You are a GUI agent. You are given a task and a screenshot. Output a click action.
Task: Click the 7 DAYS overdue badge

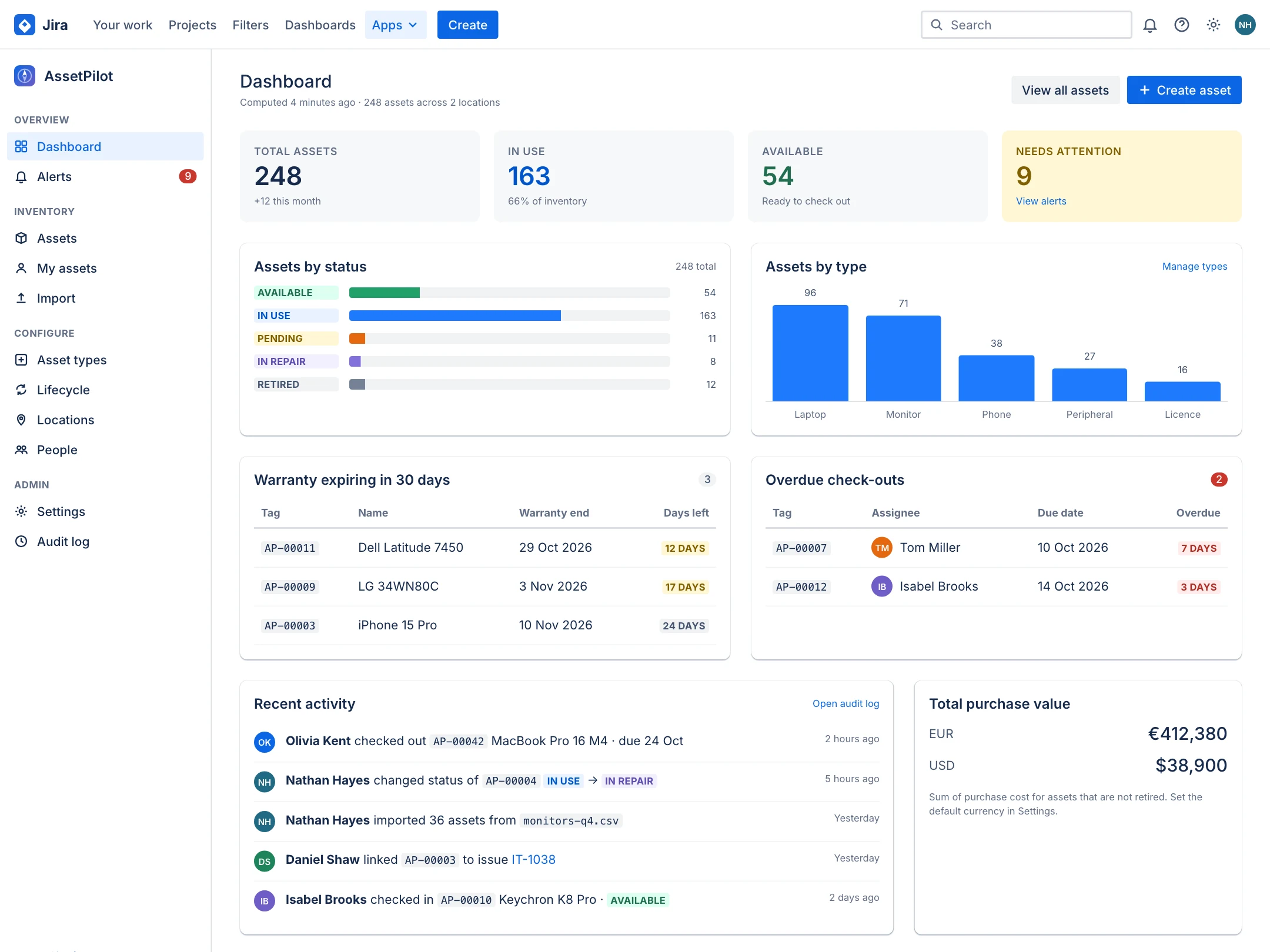pyautogui.click(x=1198, y=548)
